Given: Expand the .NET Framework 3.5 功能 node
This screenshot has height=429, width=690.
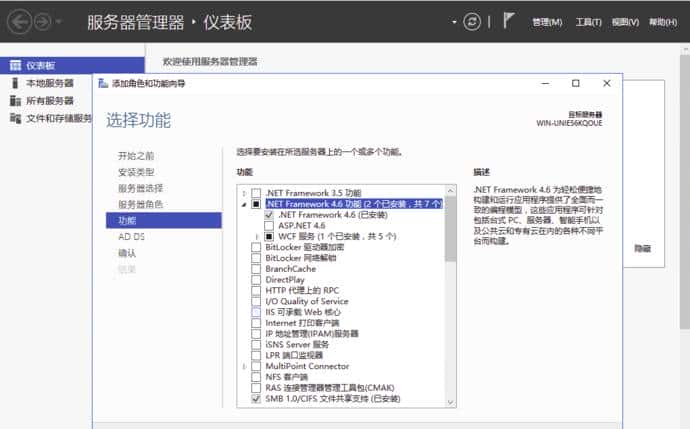Looking at the screenshot, I should (244, 193).
